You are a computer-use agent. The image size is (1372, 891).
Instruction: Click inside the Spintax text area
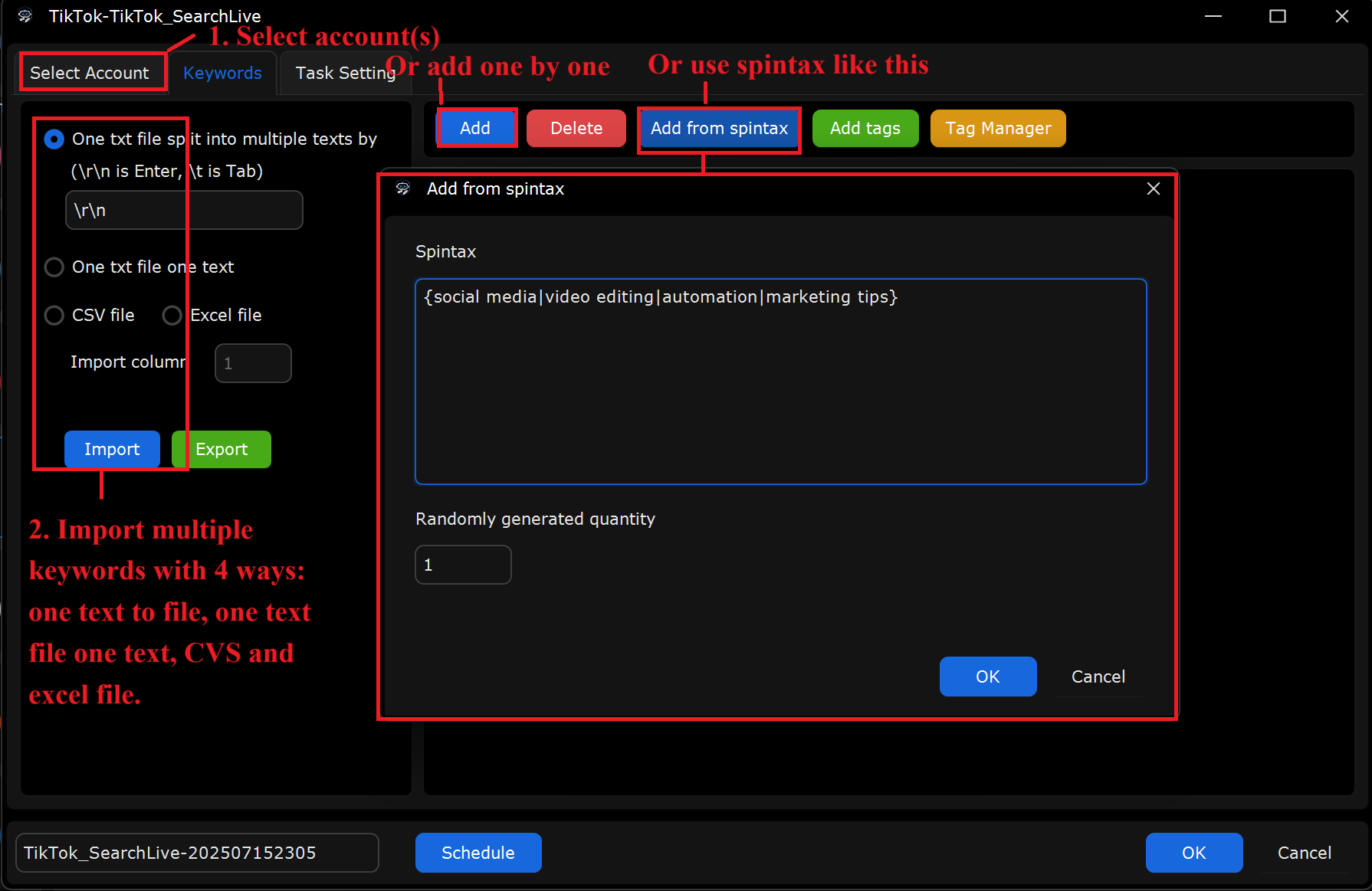point(780,382)
